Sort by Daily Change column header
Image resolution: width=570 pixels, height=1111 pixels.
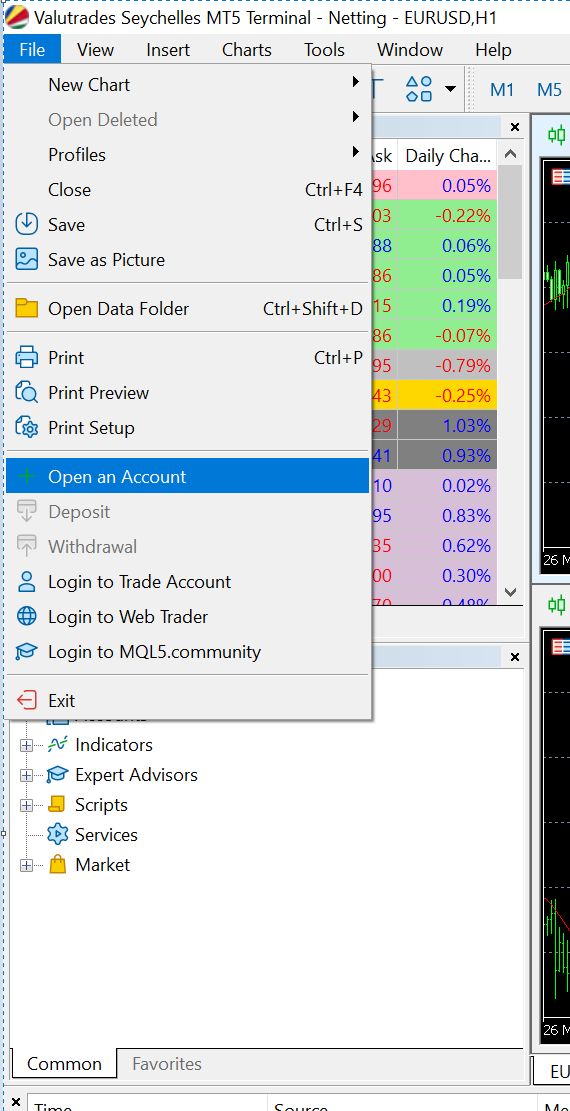[448, 155]
